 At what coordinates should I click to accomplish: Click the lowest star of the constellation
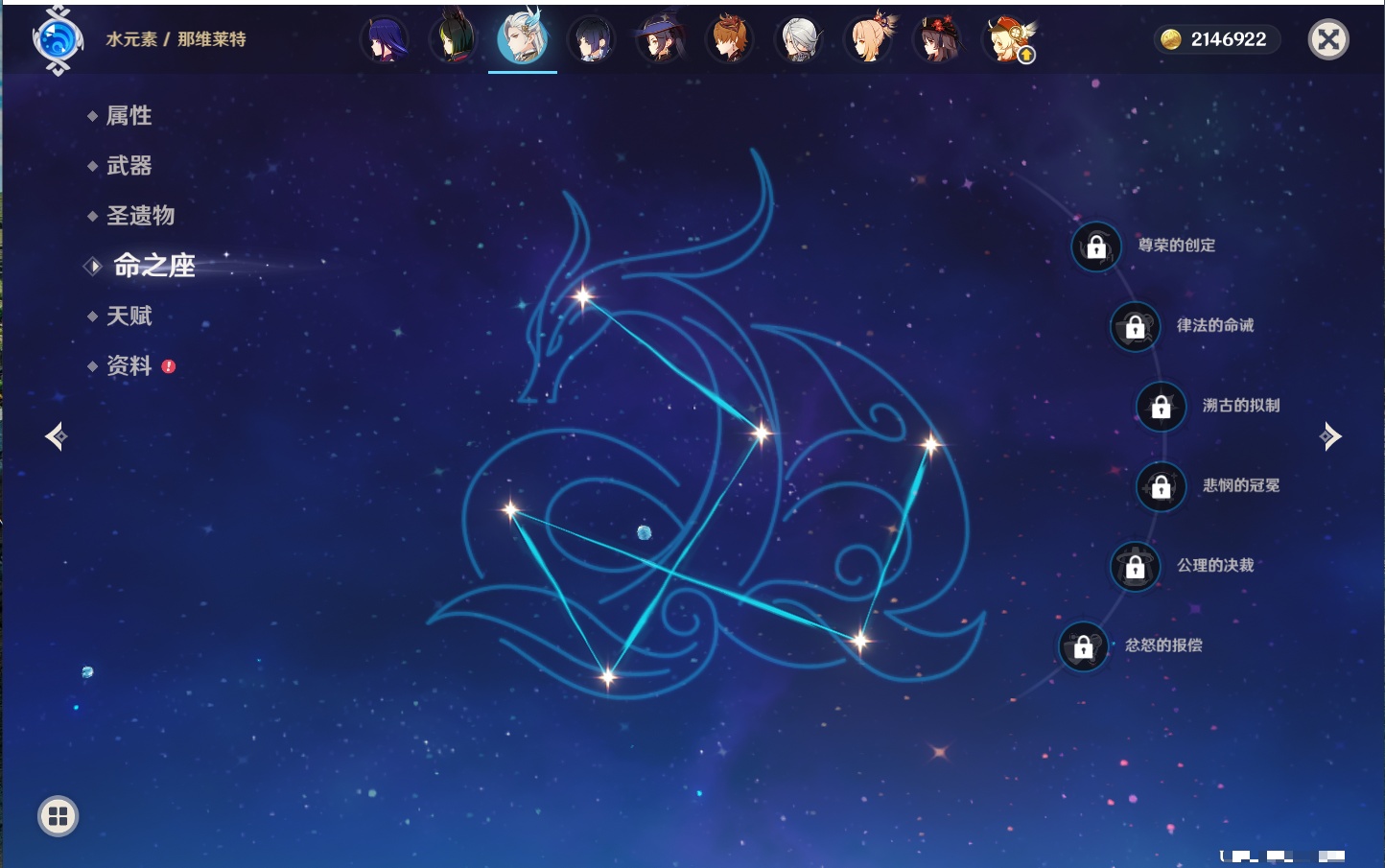[607, 677]
